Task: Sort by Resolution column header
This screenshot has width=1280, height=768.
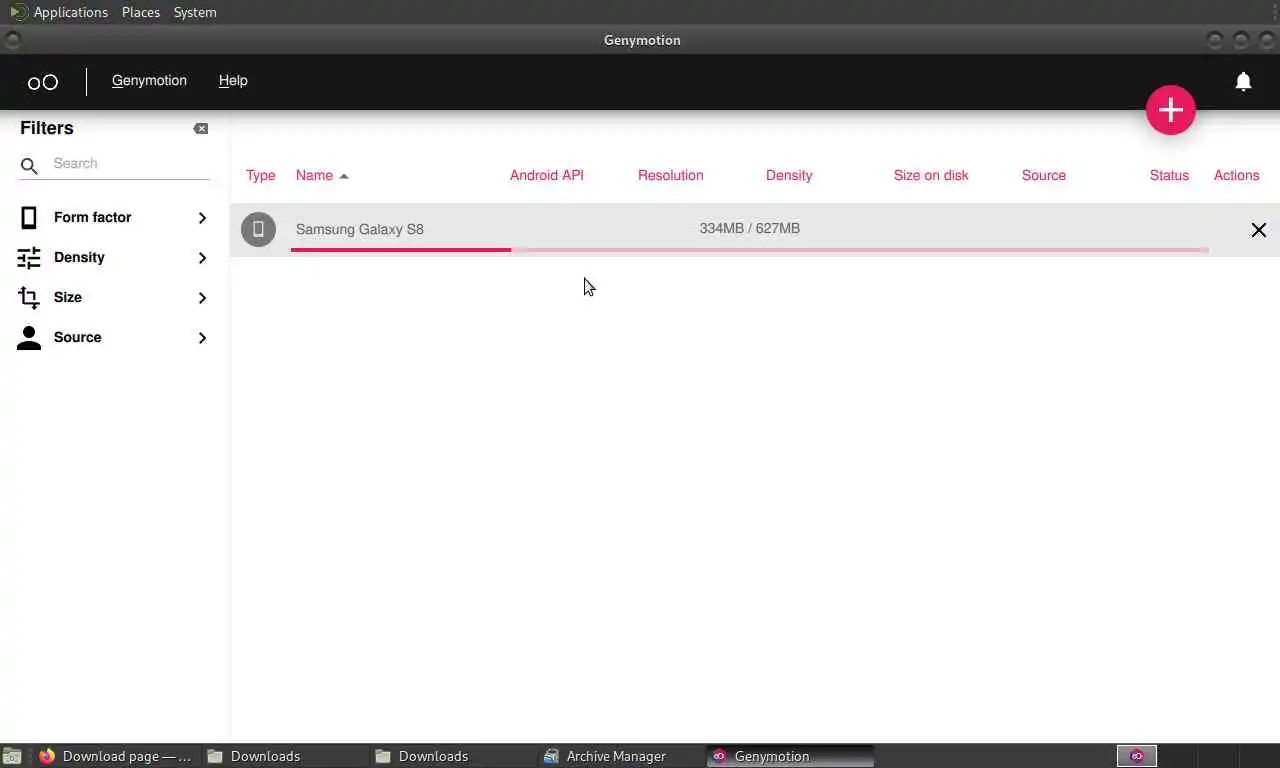Action: (x=671, y=175)
